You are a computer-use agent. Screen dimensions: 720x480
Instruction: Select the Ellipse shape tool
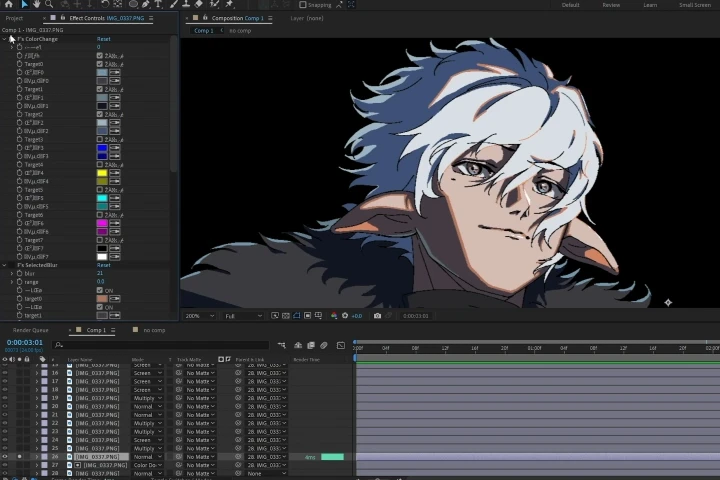(133, 4)
